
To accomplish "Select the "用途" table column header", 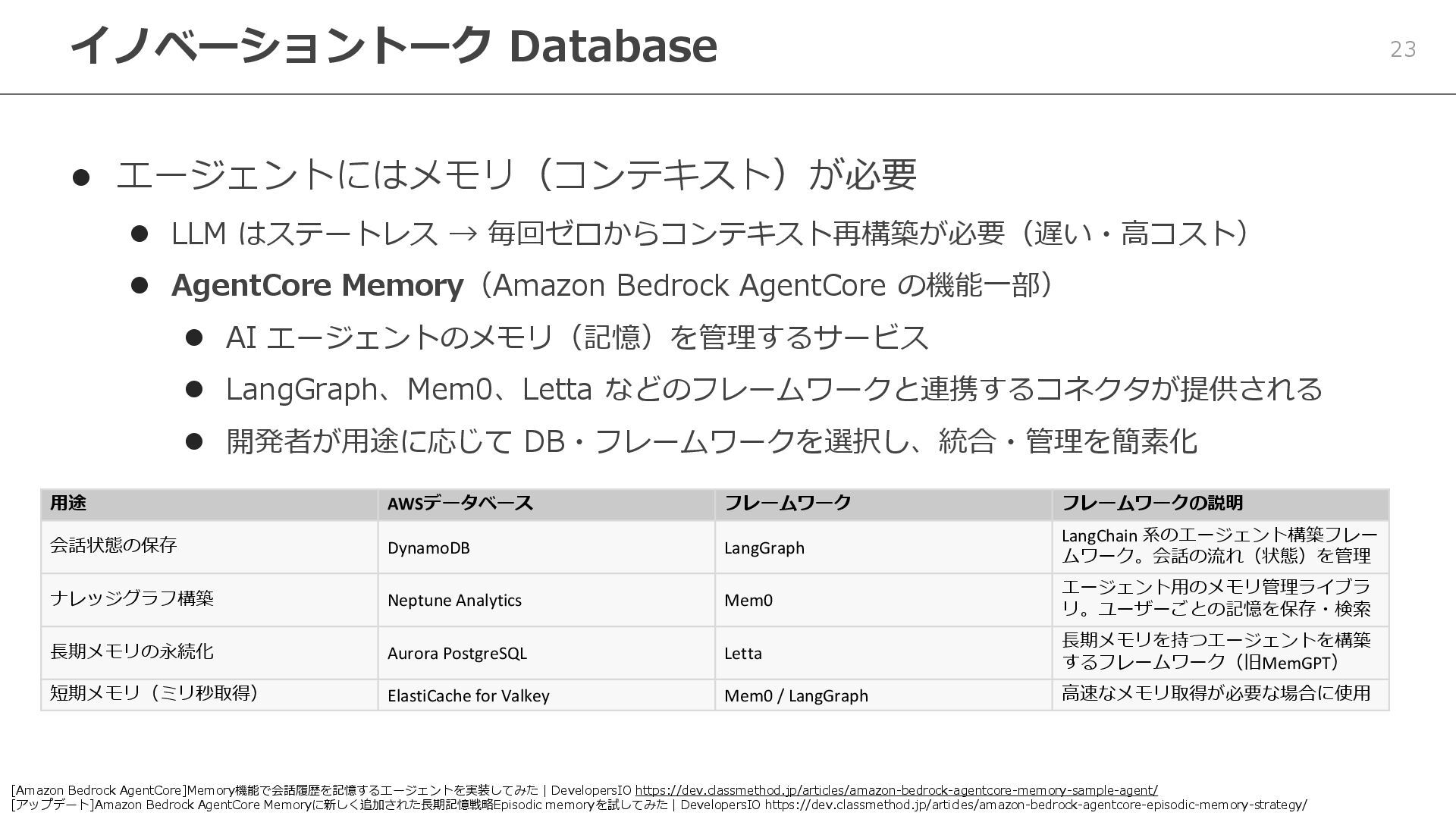I will [x=68, y=504].
